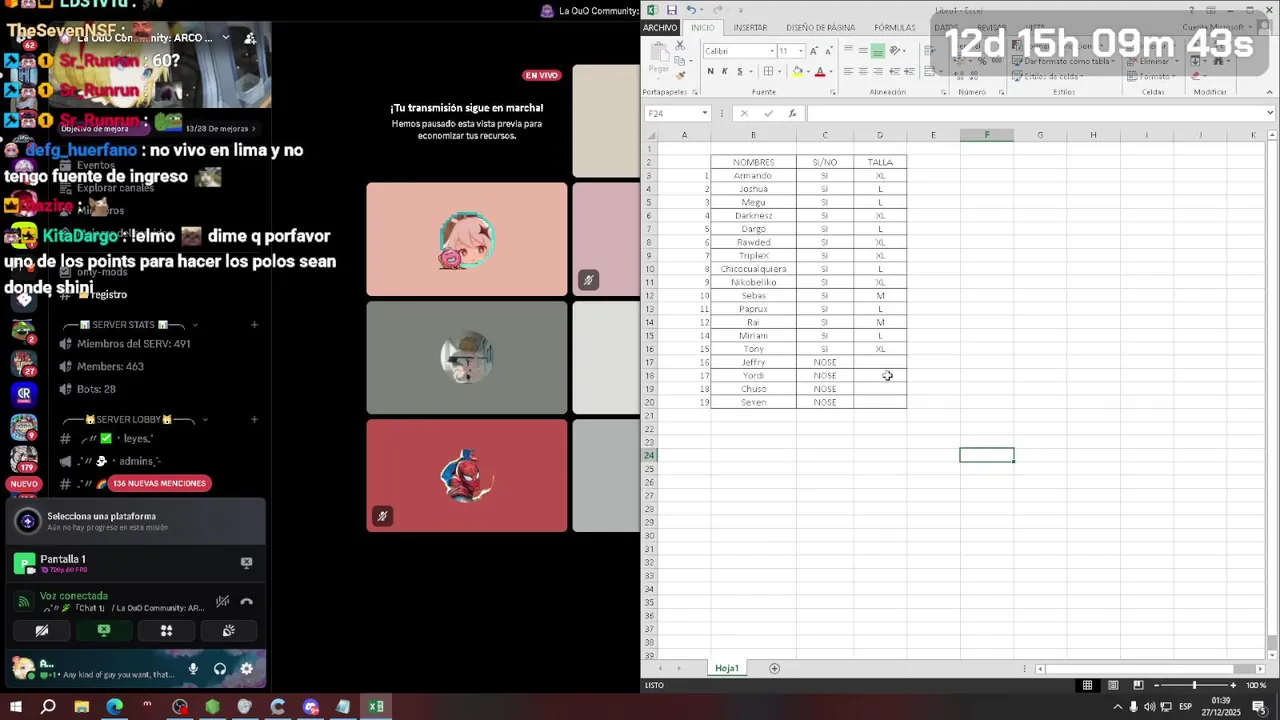The width and height of the screenshot is (1280, 720).
Task: Click the Format Painter brush icon
Action: [680, 74]
